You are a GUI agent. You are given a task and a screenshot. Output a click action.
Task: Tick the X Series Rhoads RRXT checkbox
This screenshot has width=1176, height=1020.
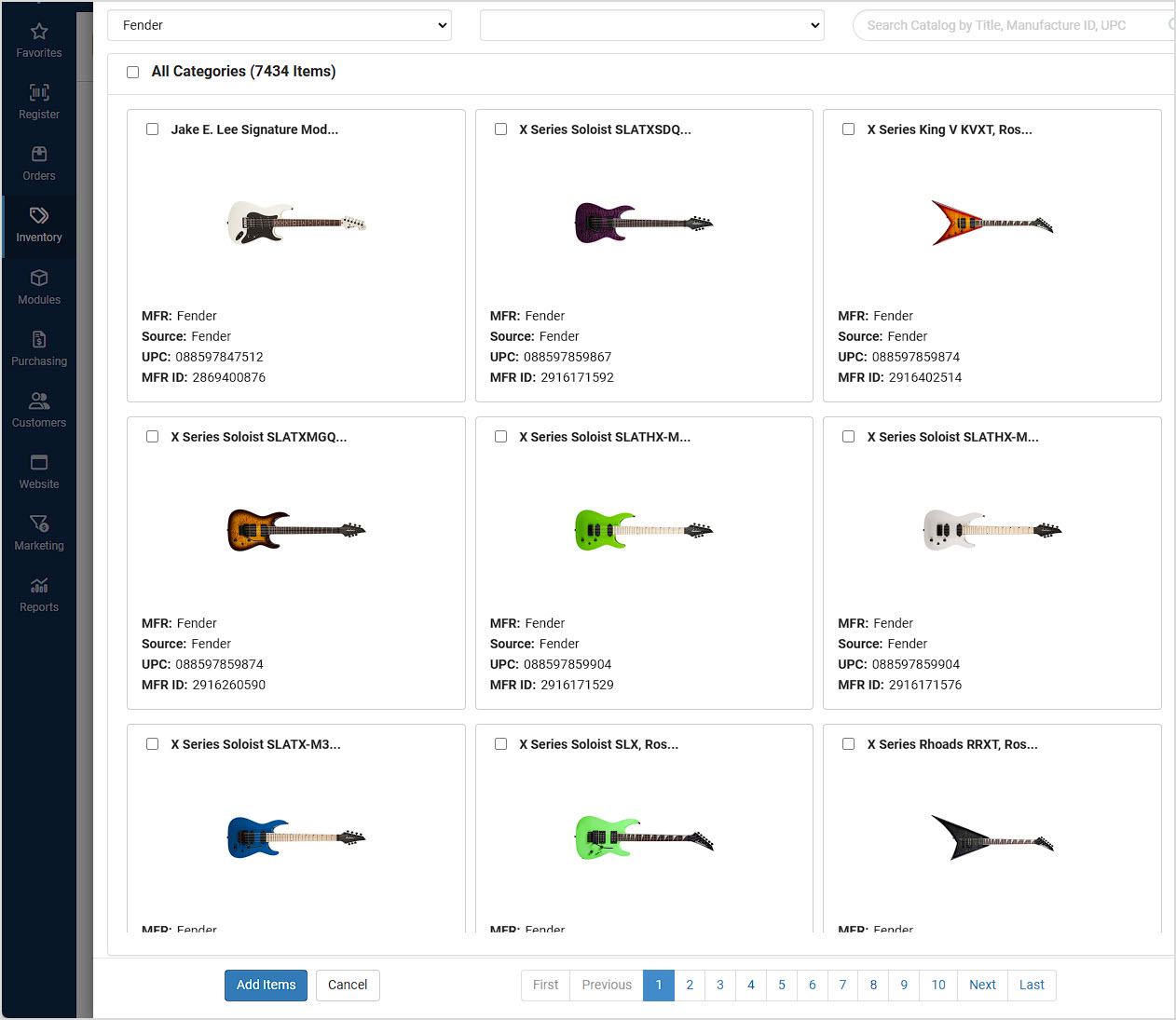(848, 744)
